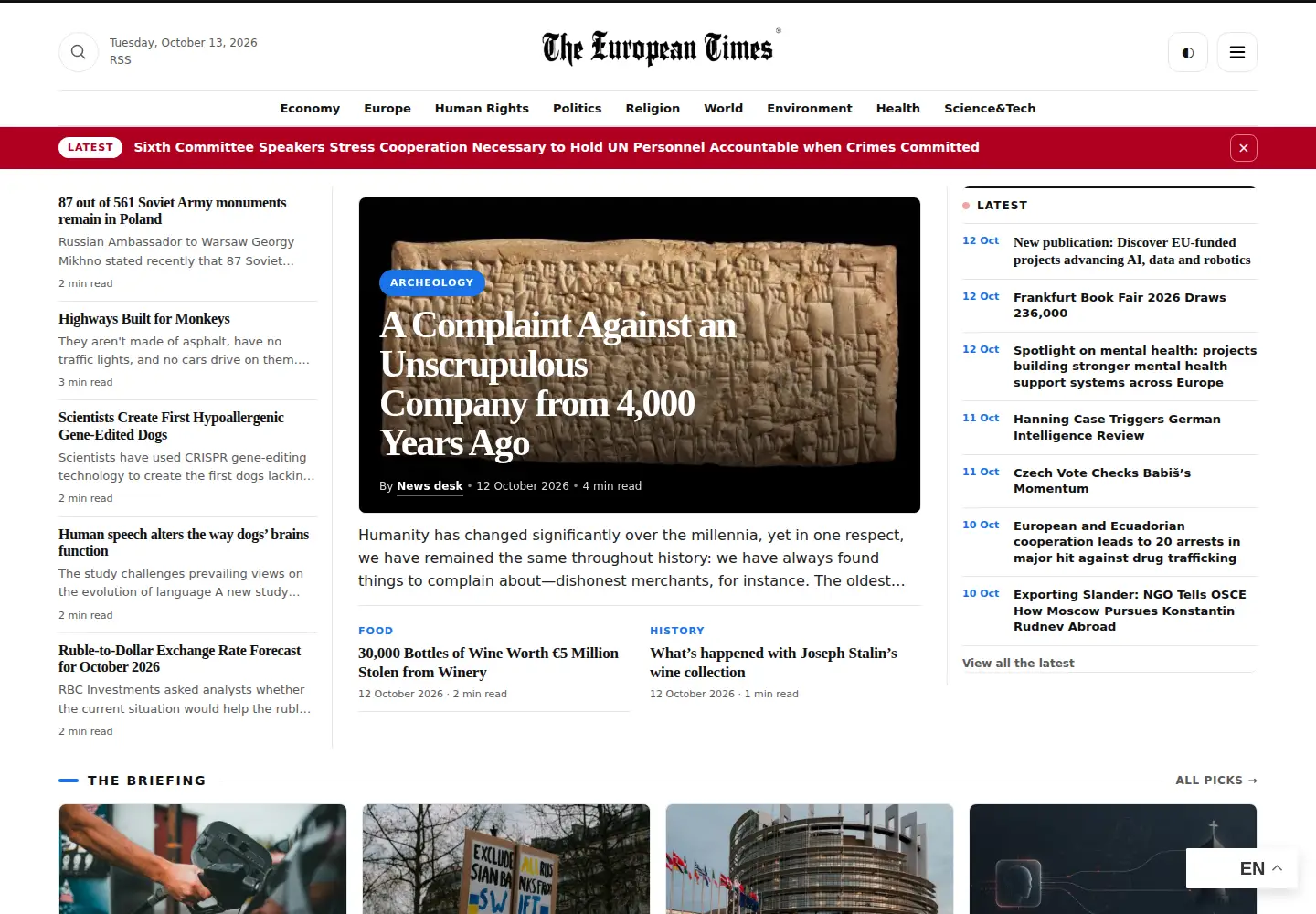The image size is (1316, 914).
Task: Read the Hypoallergenic Gene-Edited Dogs story
Action: [x=171, y=426]
